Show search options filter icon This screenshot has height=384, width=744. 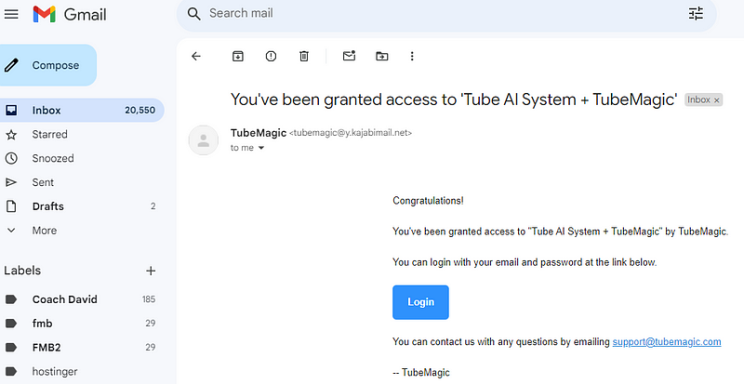pos(696,14)
